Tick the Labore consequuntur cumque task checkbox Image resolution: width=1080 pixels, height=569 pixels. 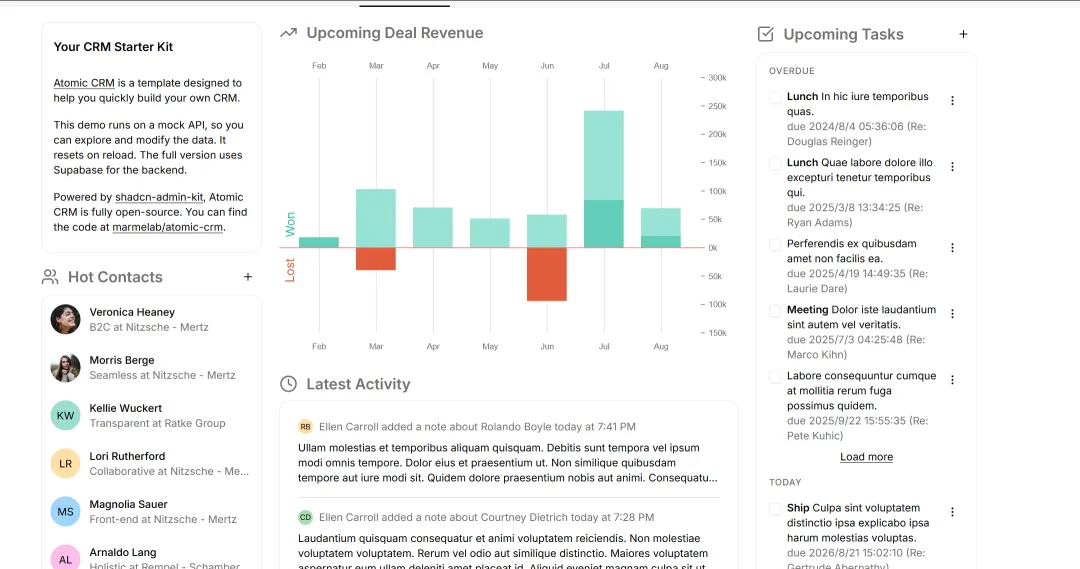(775, 377)
